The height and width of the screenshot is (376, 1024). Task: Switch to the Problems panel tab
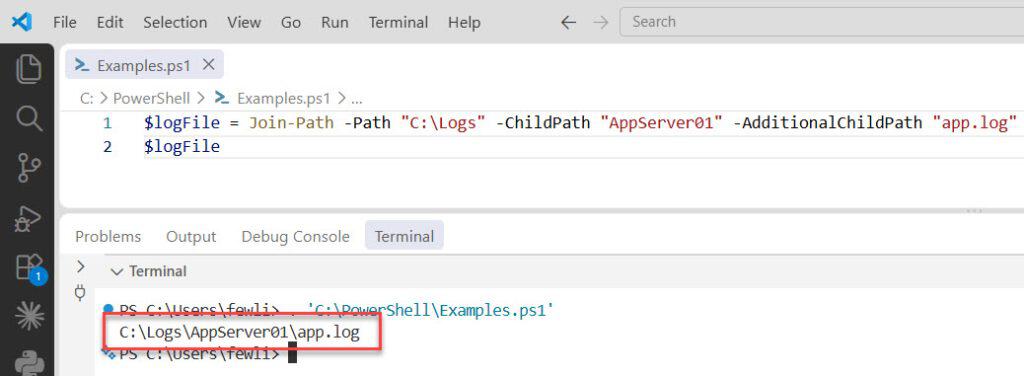108,236
